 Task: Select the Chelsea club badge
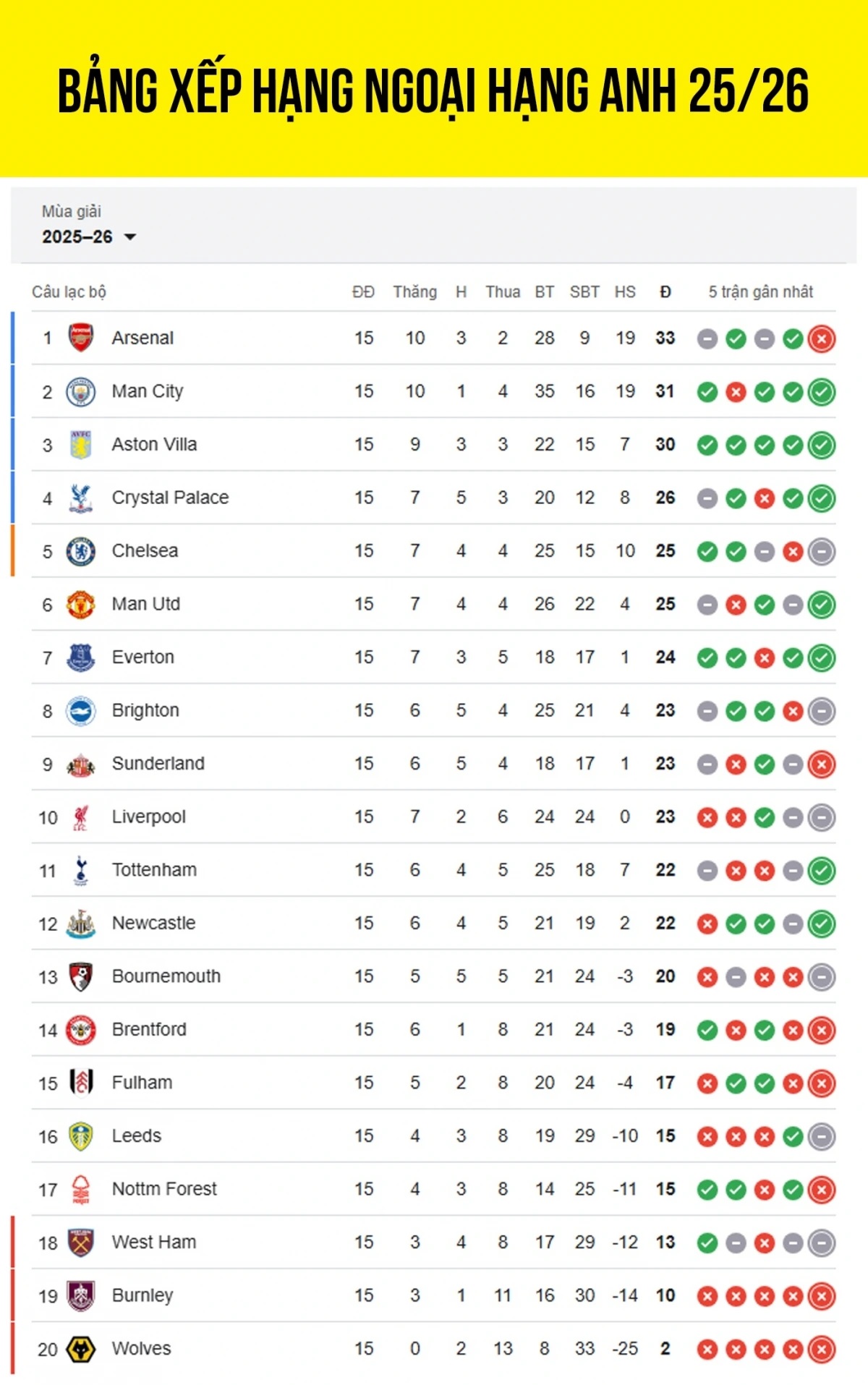pos(81,551)
